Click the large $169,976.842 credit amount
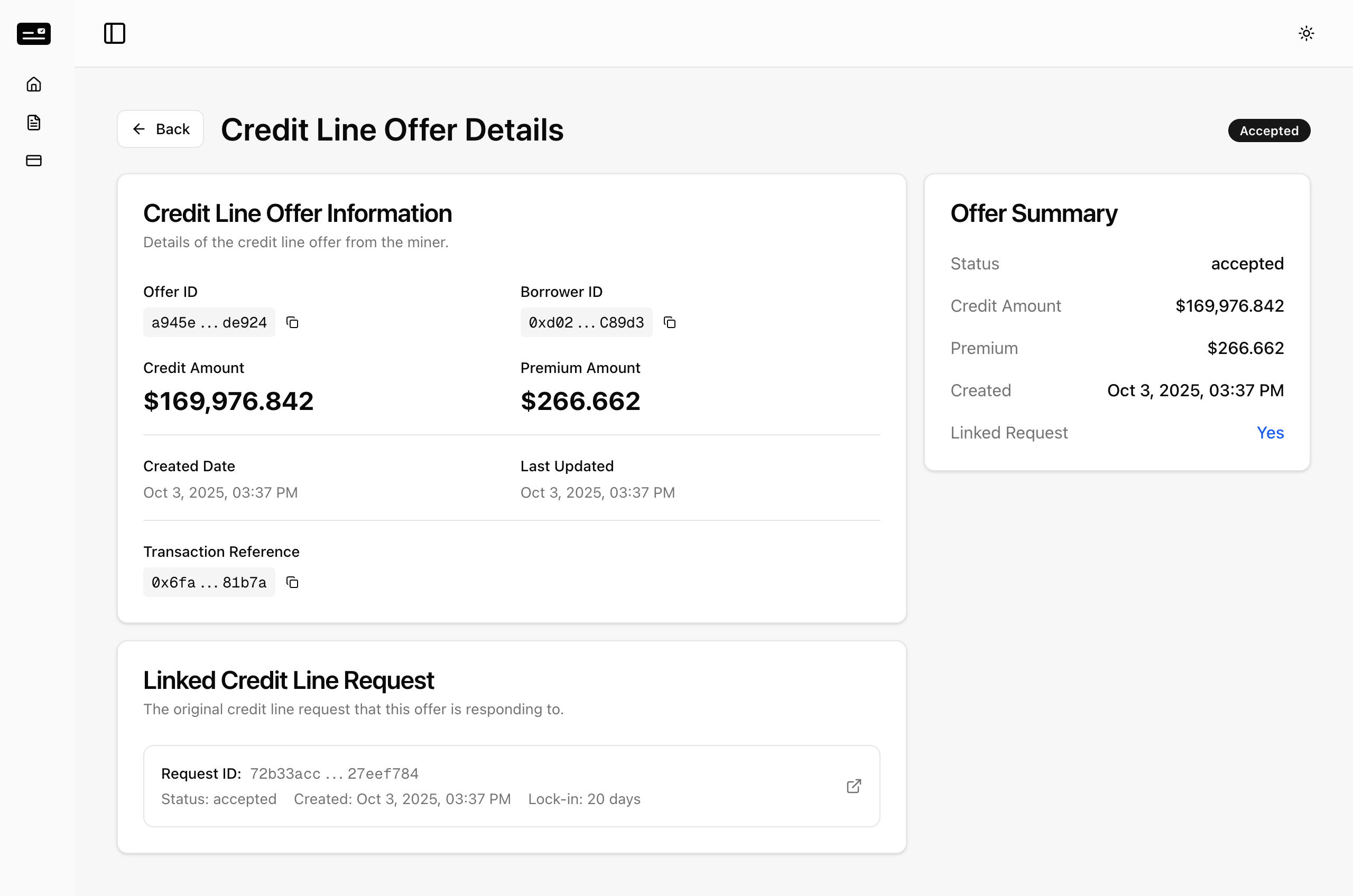Image resolution: width=1353 pixels, height=896 pixels. (228, 401)
